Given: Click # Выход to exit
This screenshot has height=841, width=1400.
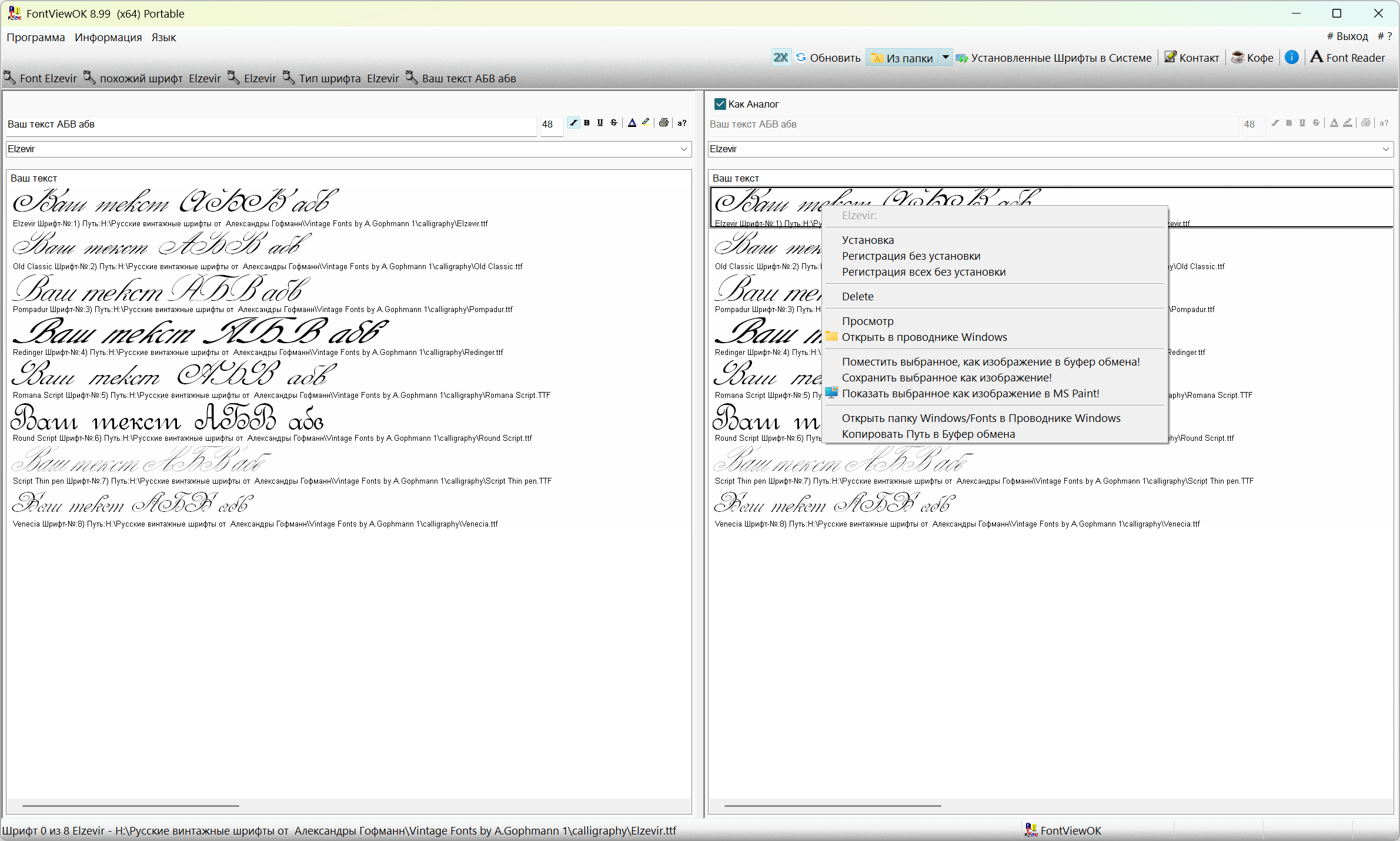Looking at the screenshot, I should pos(1347,36).
